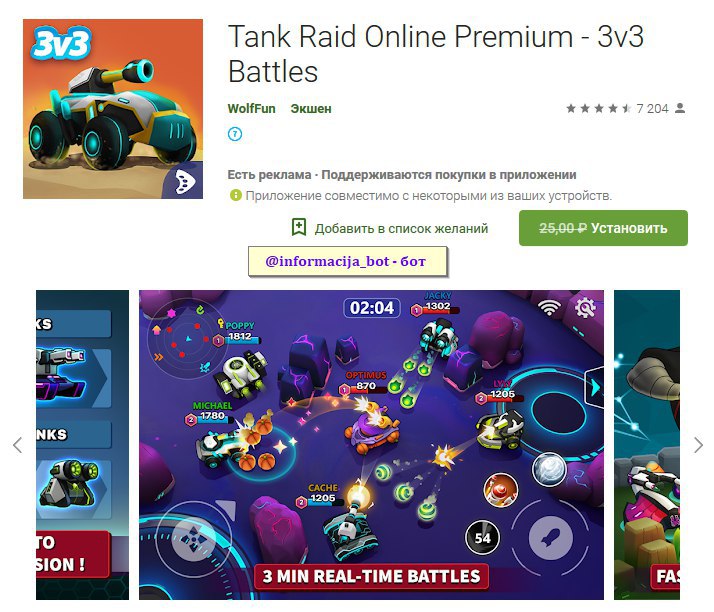Click the ammo counter showing 54

tap(482, 538)
